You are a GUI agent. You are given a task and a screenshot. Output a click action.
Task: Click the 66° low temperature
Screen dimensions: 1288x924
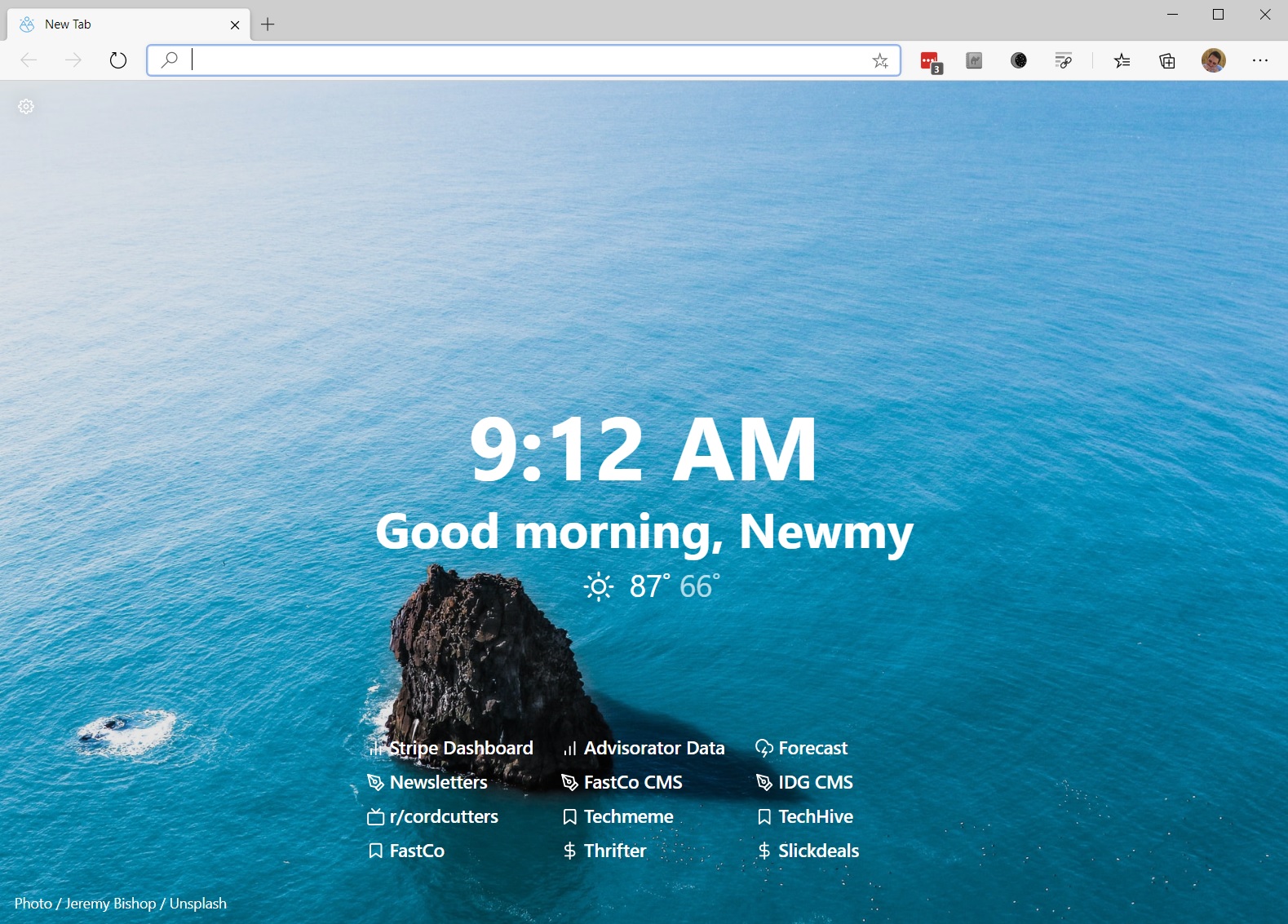tap(700, 586)
